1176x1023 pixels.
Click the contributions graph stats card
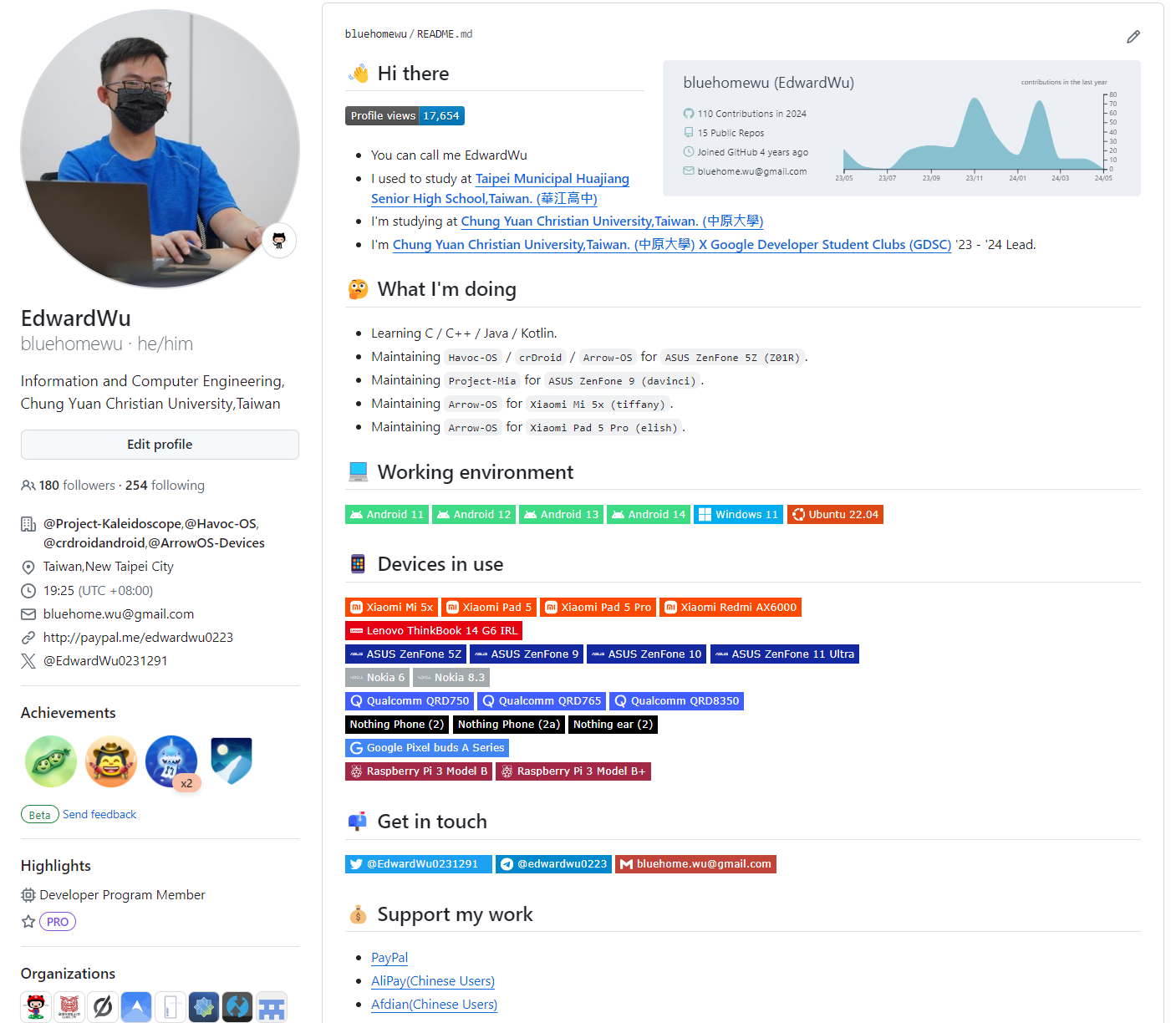click(x=901, y=129)
